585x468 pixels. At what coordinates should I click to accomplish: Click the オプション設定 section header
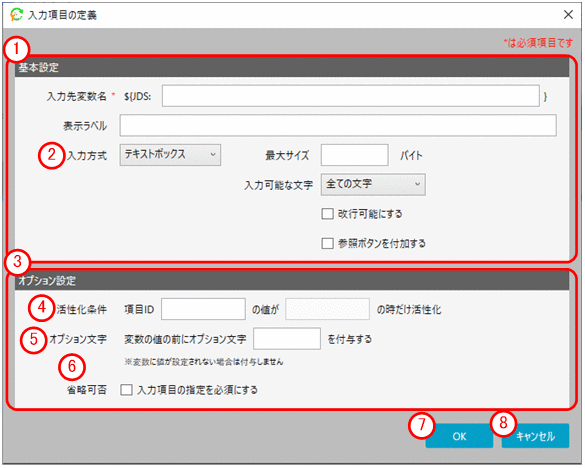click(292, 280)
